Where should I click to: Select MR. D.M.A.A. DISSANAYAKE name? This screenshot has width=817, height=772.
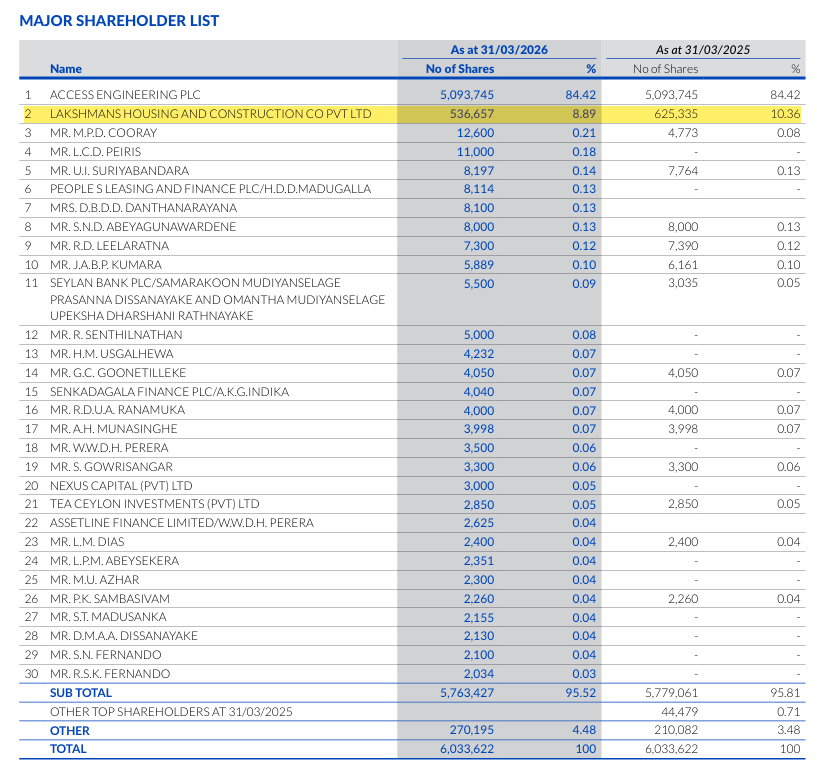[123, 636]
